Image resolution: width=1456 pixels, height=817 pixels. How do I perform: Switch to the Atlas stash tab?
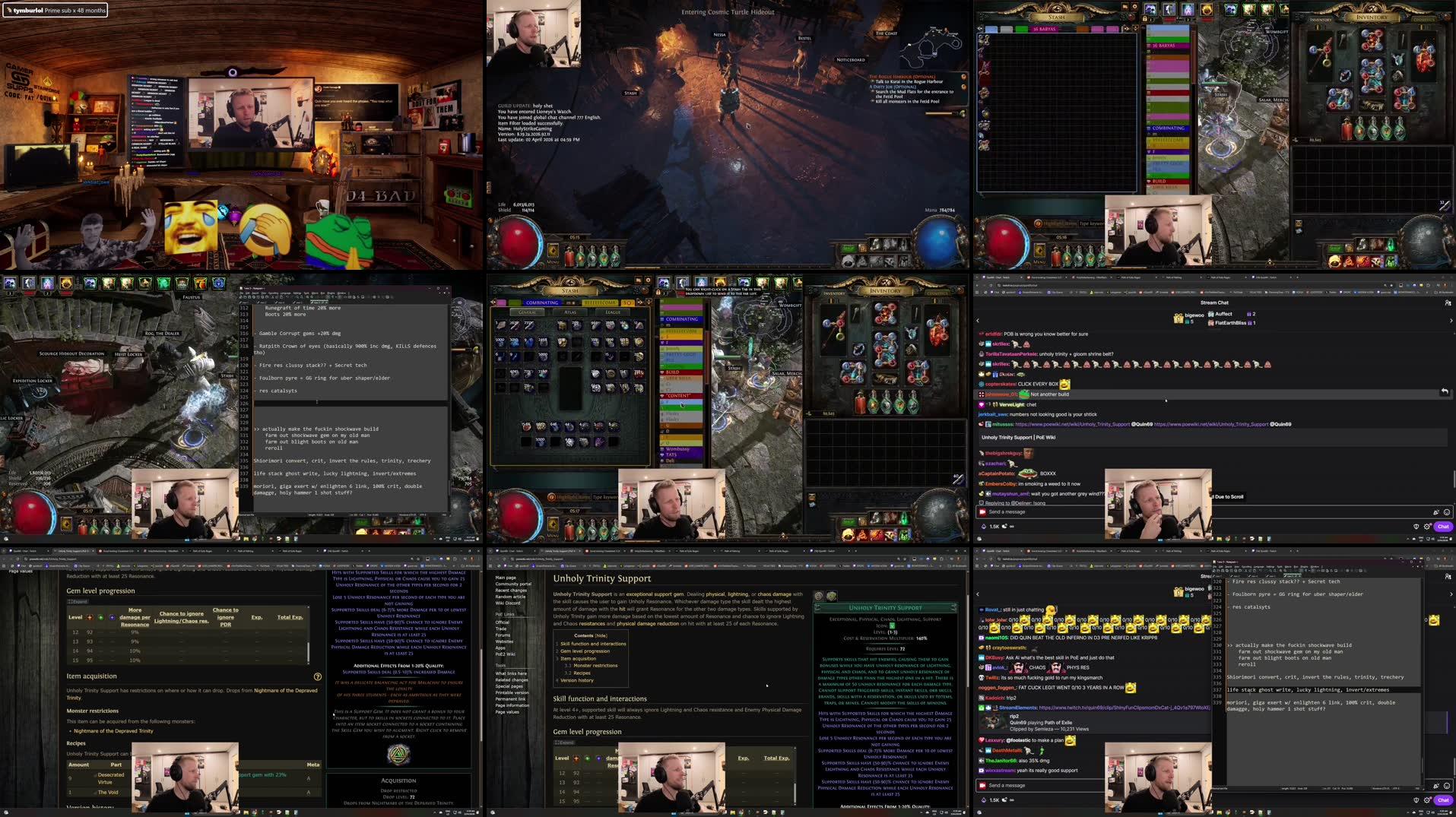tap(569, 312)
